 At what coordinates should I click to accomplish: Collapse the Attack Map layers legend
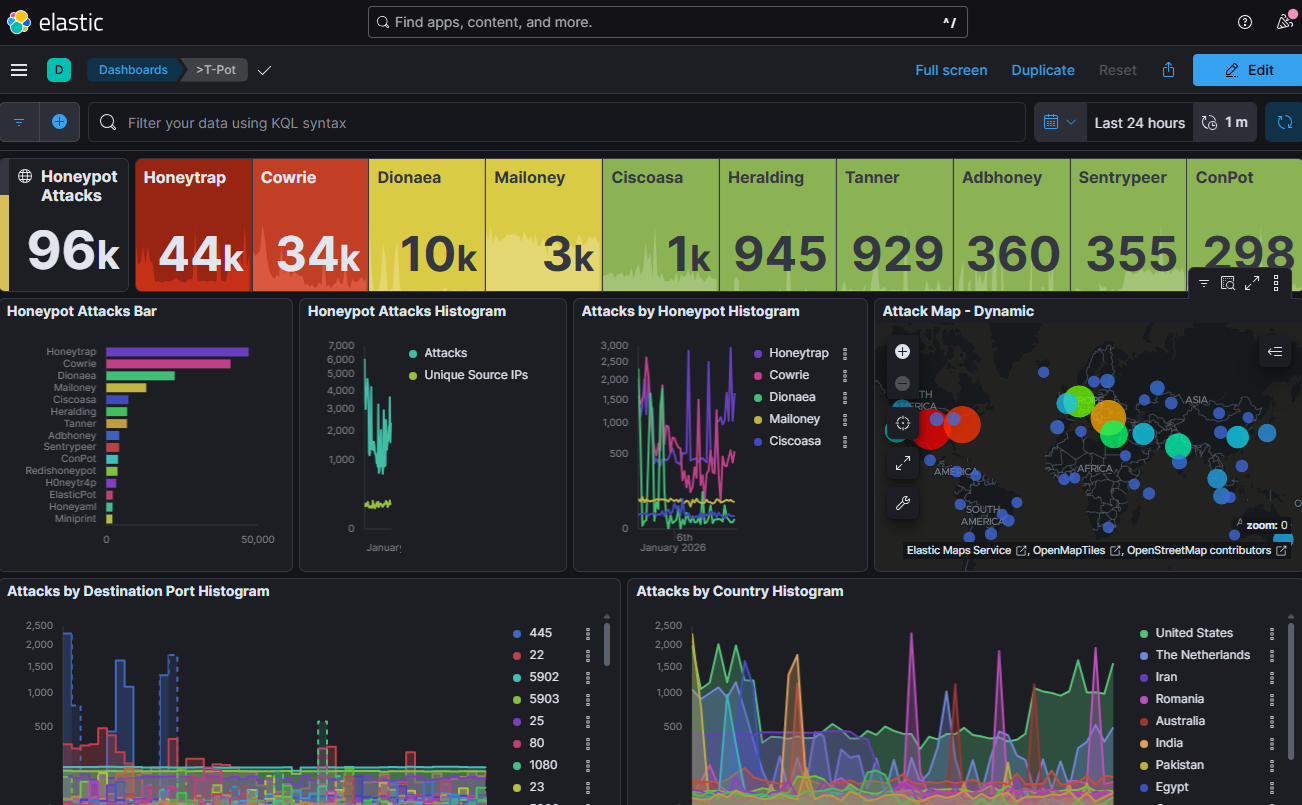pyautogui.click(x=1274, y=351)
